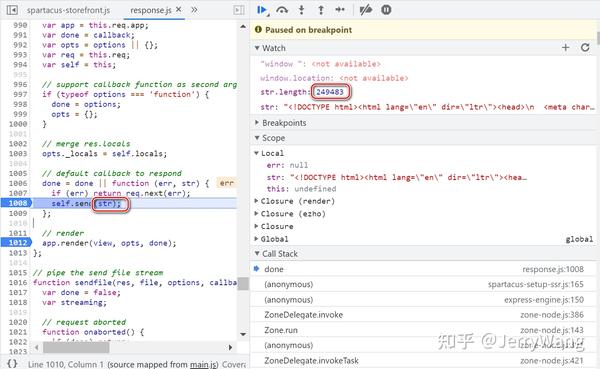The height and width of the screenshot is (369, 600).
Task: Expand Closure (render) scope
Action: click(295, 201)
